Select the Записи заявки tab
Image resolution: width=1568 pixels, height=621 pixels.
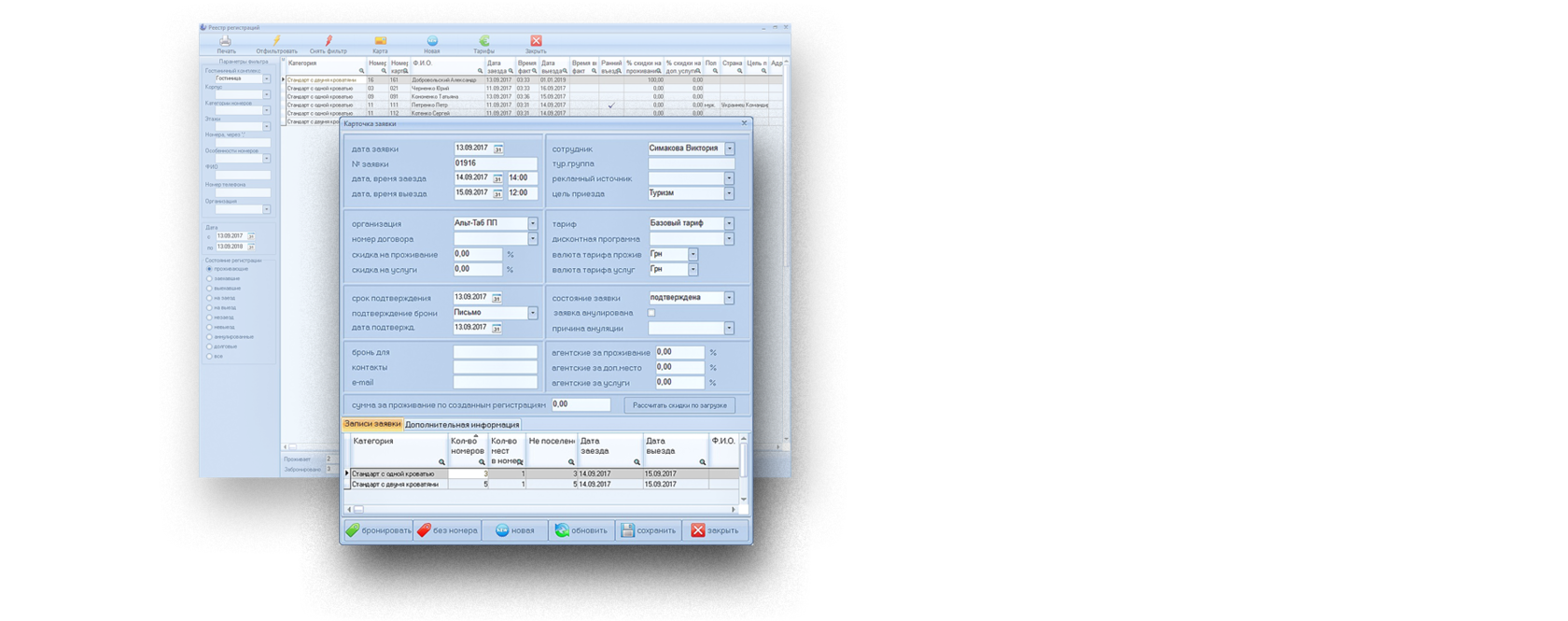tap(372, 424)
